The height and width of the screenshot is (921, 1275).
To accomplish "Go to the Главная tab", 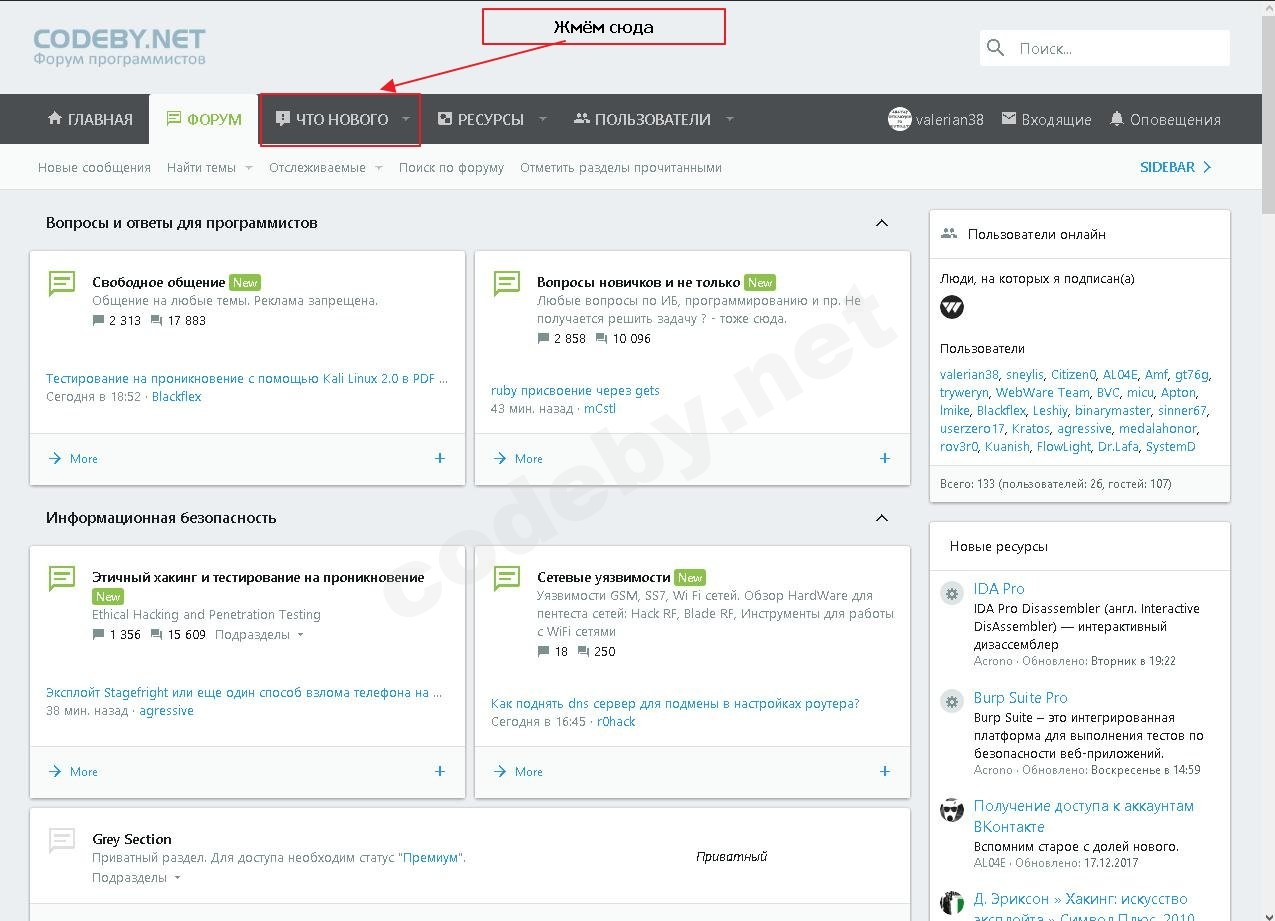I will tap(90, 119).
